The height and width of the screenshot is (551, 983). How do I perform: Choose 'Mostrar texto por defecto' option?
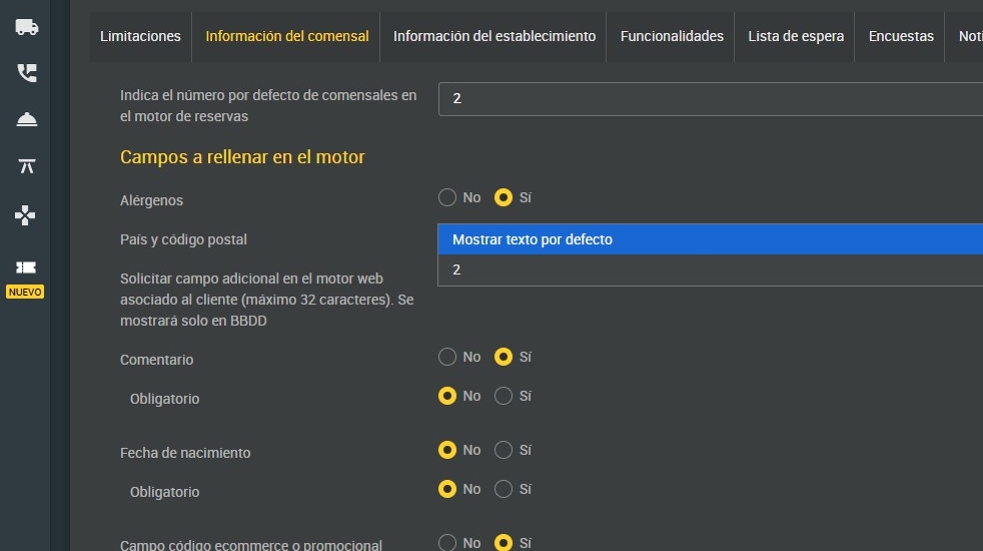(710, 240)
